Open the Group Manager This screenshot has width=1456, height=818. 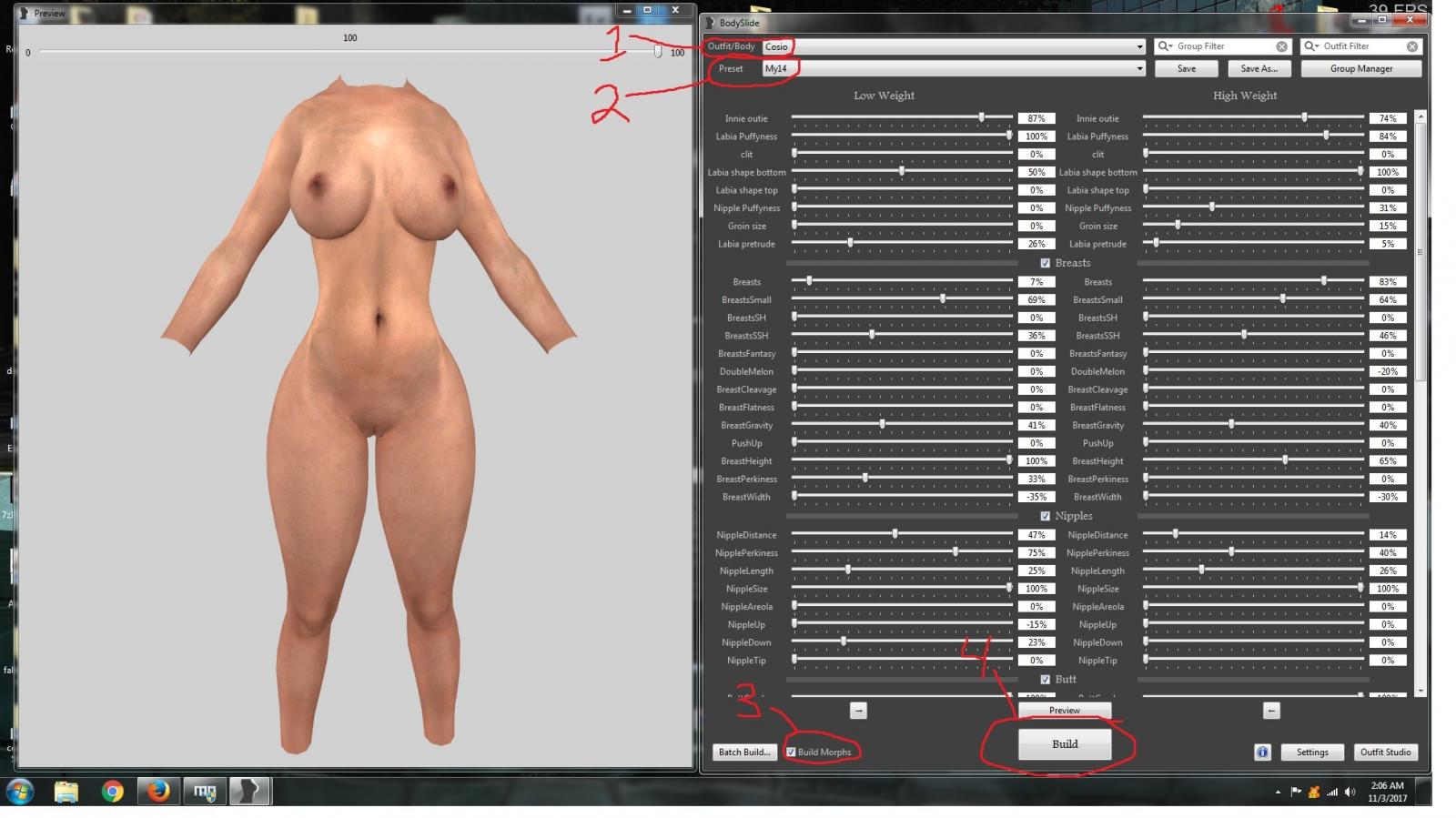[x=1360, y=68]
